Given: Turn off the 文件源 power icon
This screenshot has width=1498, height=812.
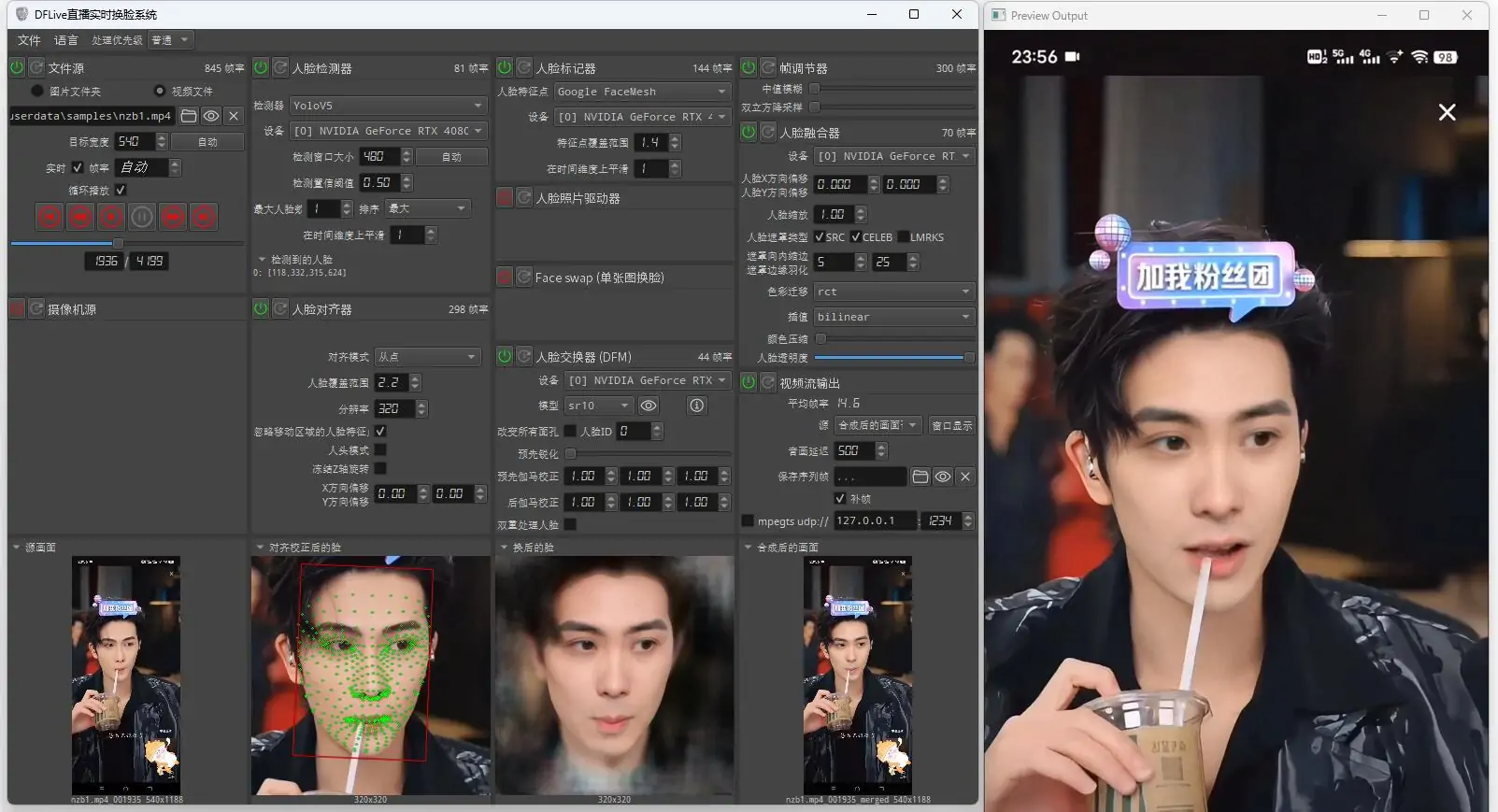Looking at the screenshot, I should point(17,68).
